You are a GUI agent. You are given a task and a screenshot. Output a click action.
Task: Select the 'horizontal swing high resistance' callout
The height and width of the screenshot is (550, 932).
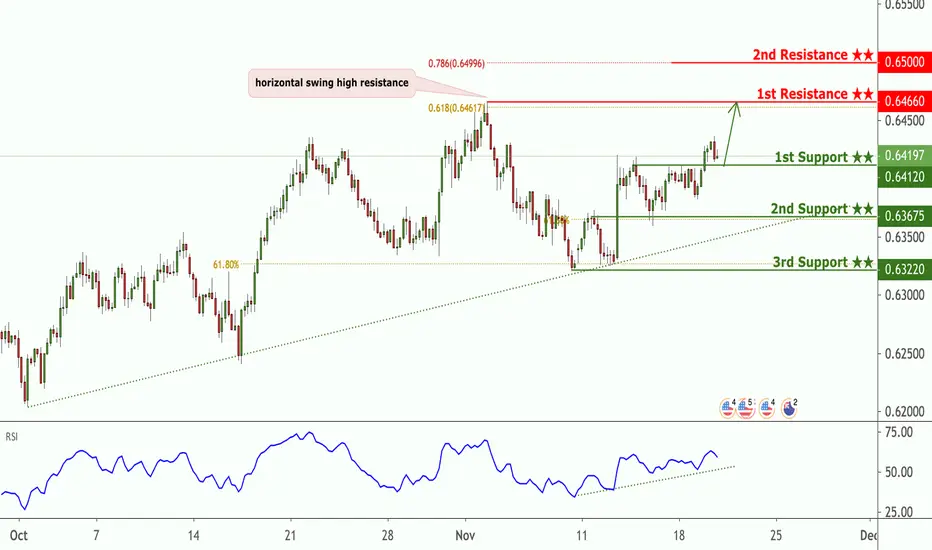coord(332,83)
